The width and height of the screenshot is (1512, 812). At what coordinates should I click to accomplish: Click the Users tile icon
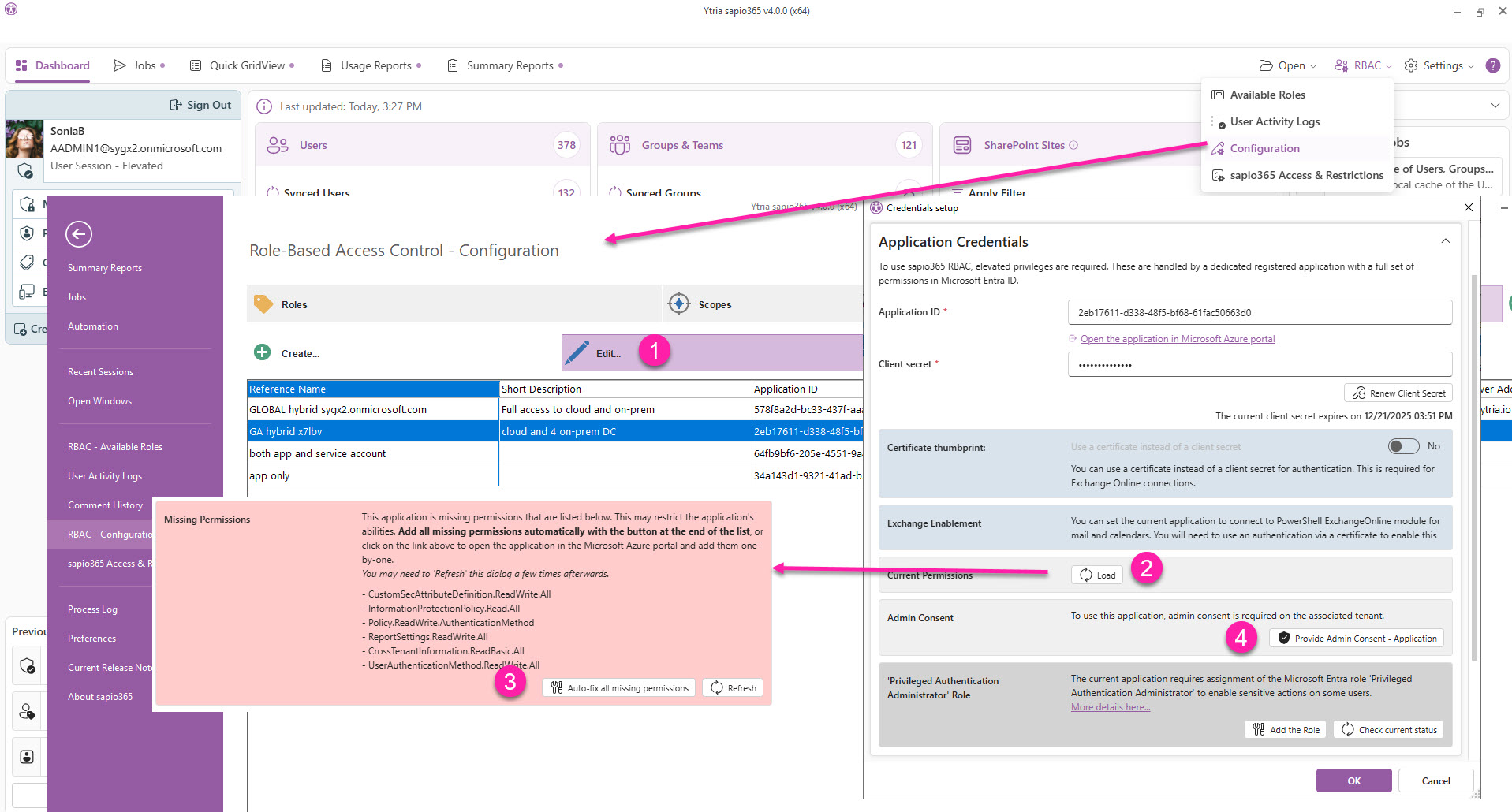point(278,145)
